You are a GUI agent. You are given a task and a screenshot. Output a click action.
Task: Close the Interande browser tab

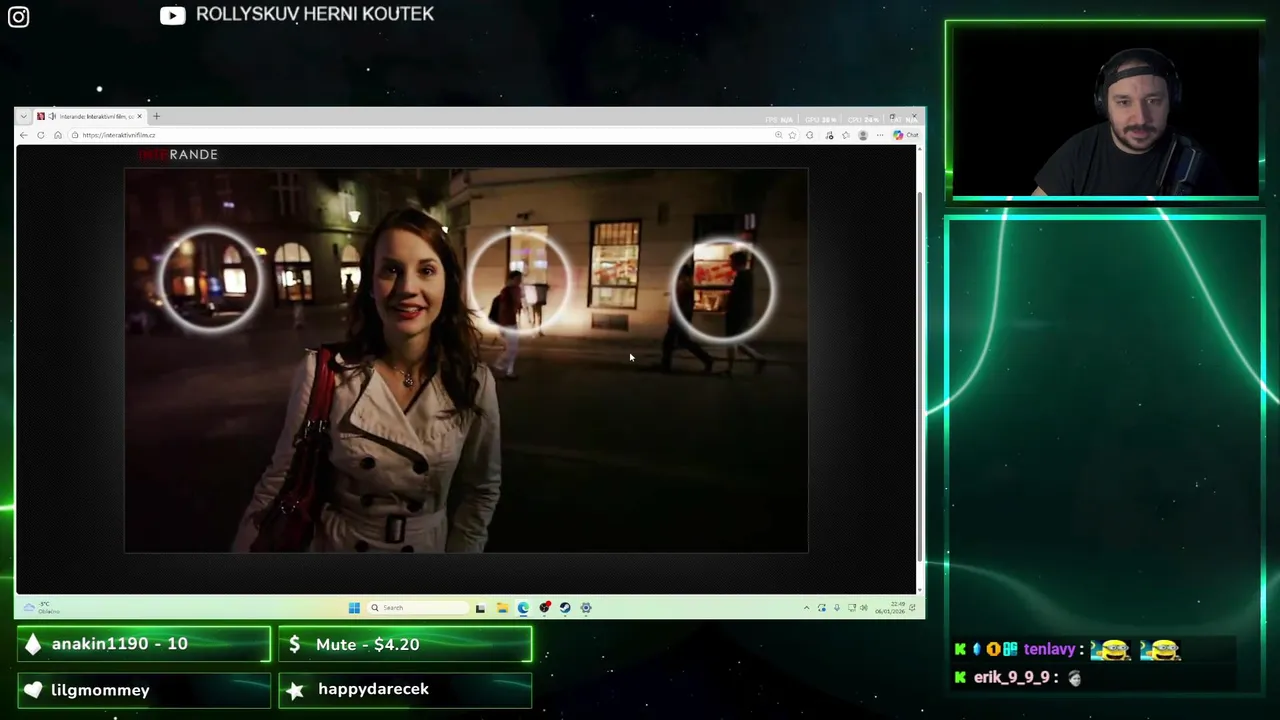pyautogui.click(x=139, y=116)
